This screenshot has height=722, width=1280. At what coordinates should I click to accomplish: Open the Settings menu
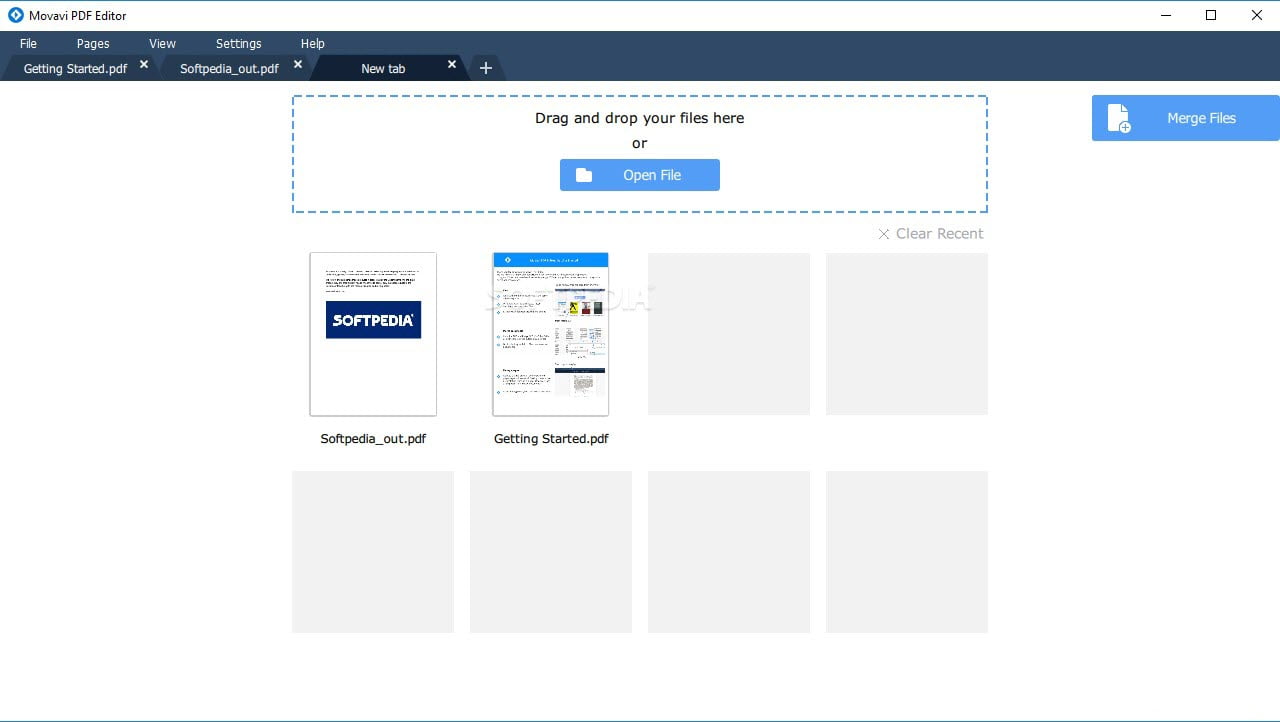pyautogui.click(x=239, y=44)
